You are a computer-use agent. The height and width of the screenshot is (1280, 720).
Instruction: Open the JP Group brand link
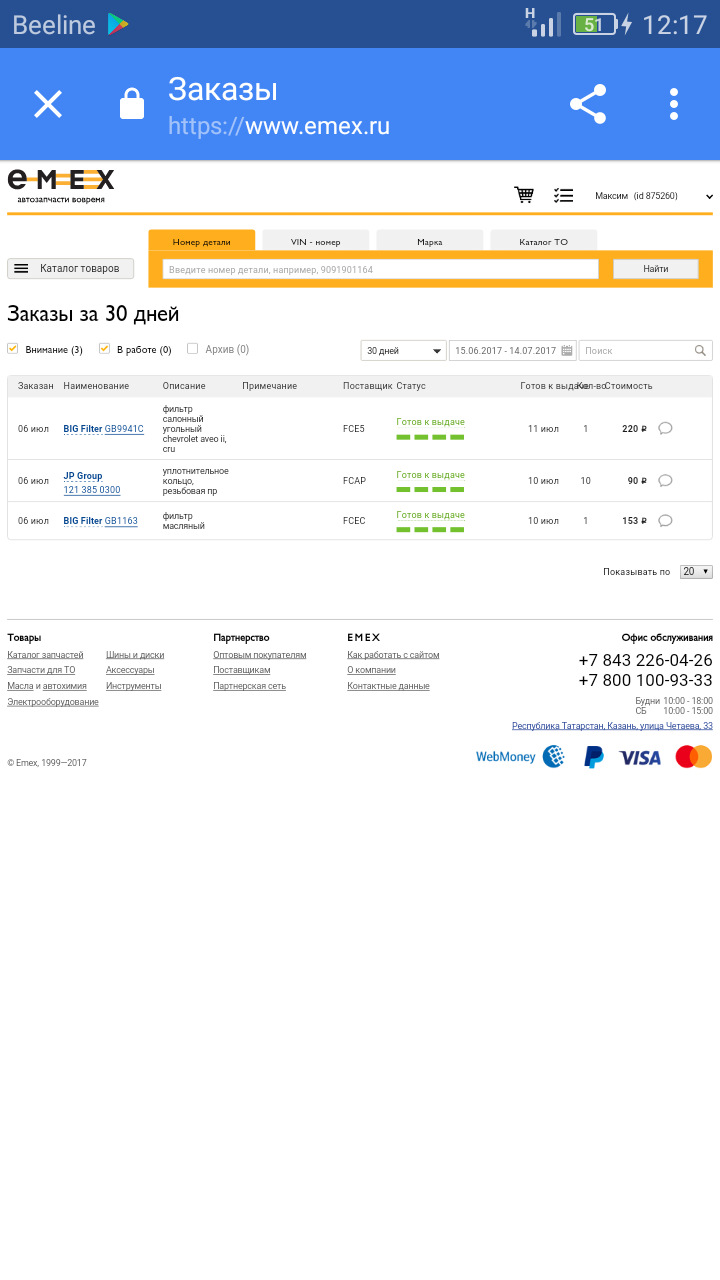click(83, 476)
